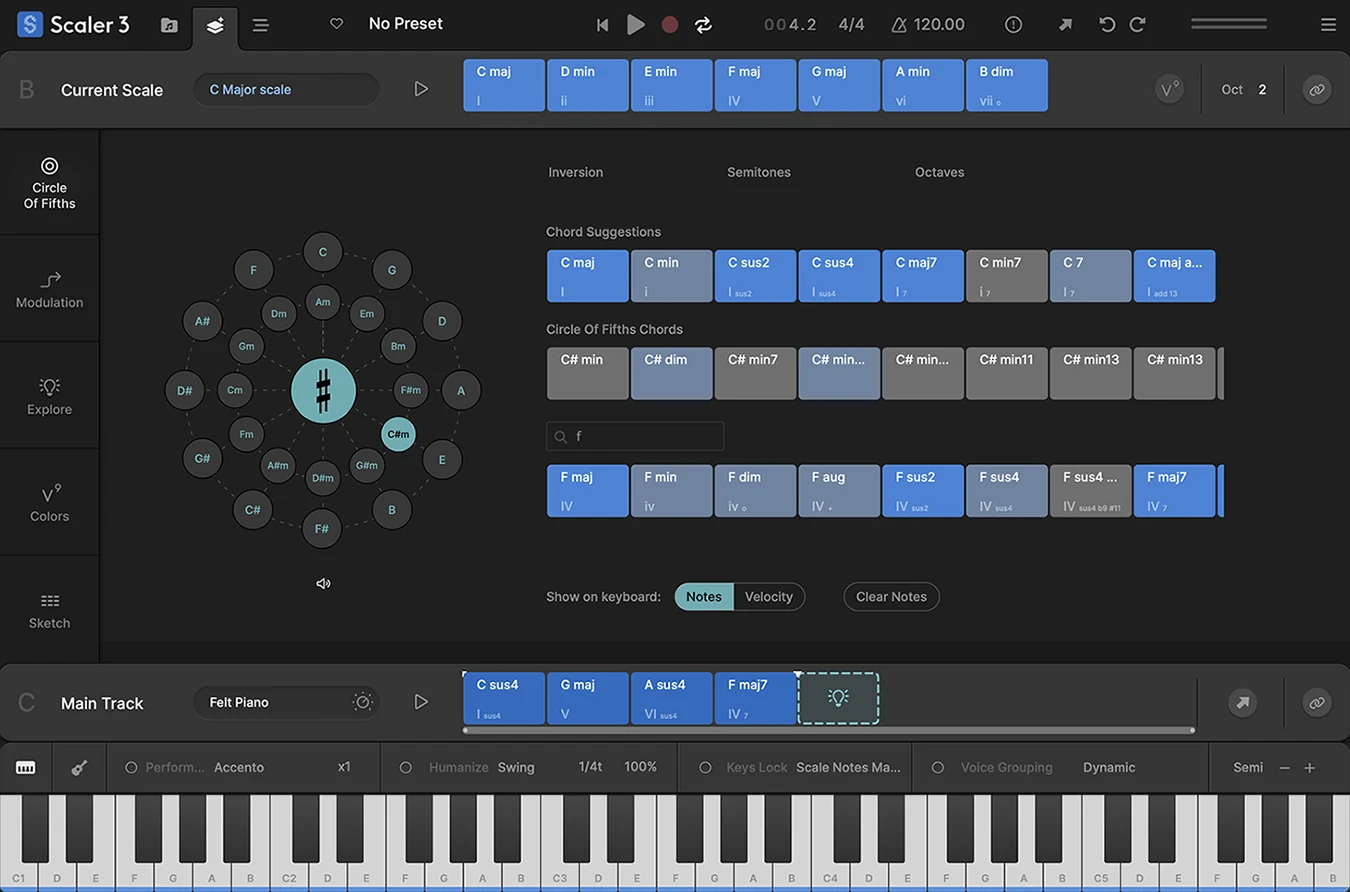
Task: Select the C#m node on the circle
Action: click(398, 434)
